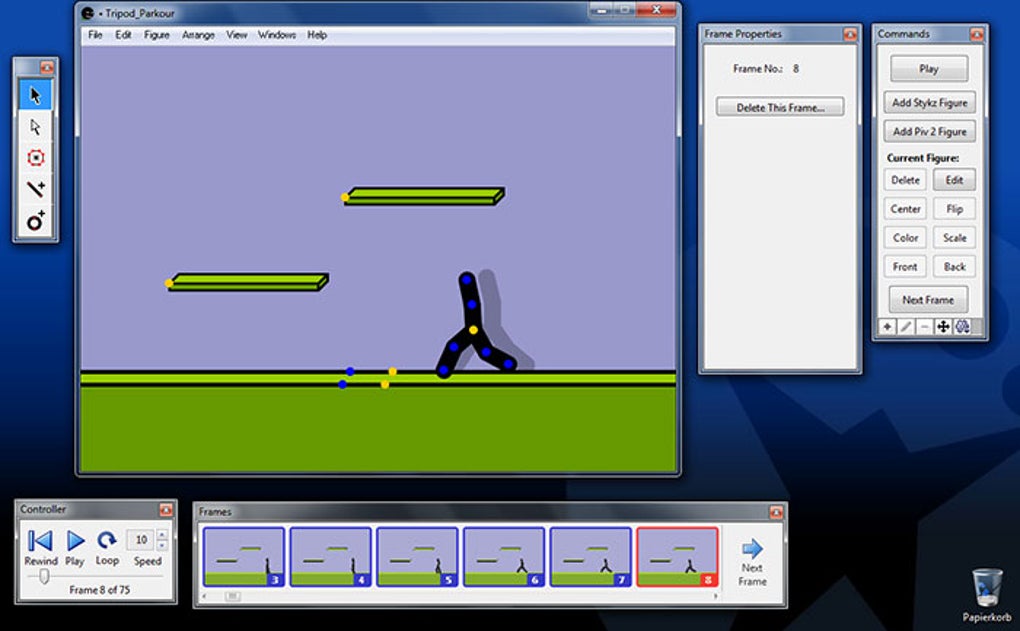Click Add Piv 2 Figure button
Screen dimensions: 1020x631
click(930, 131)
